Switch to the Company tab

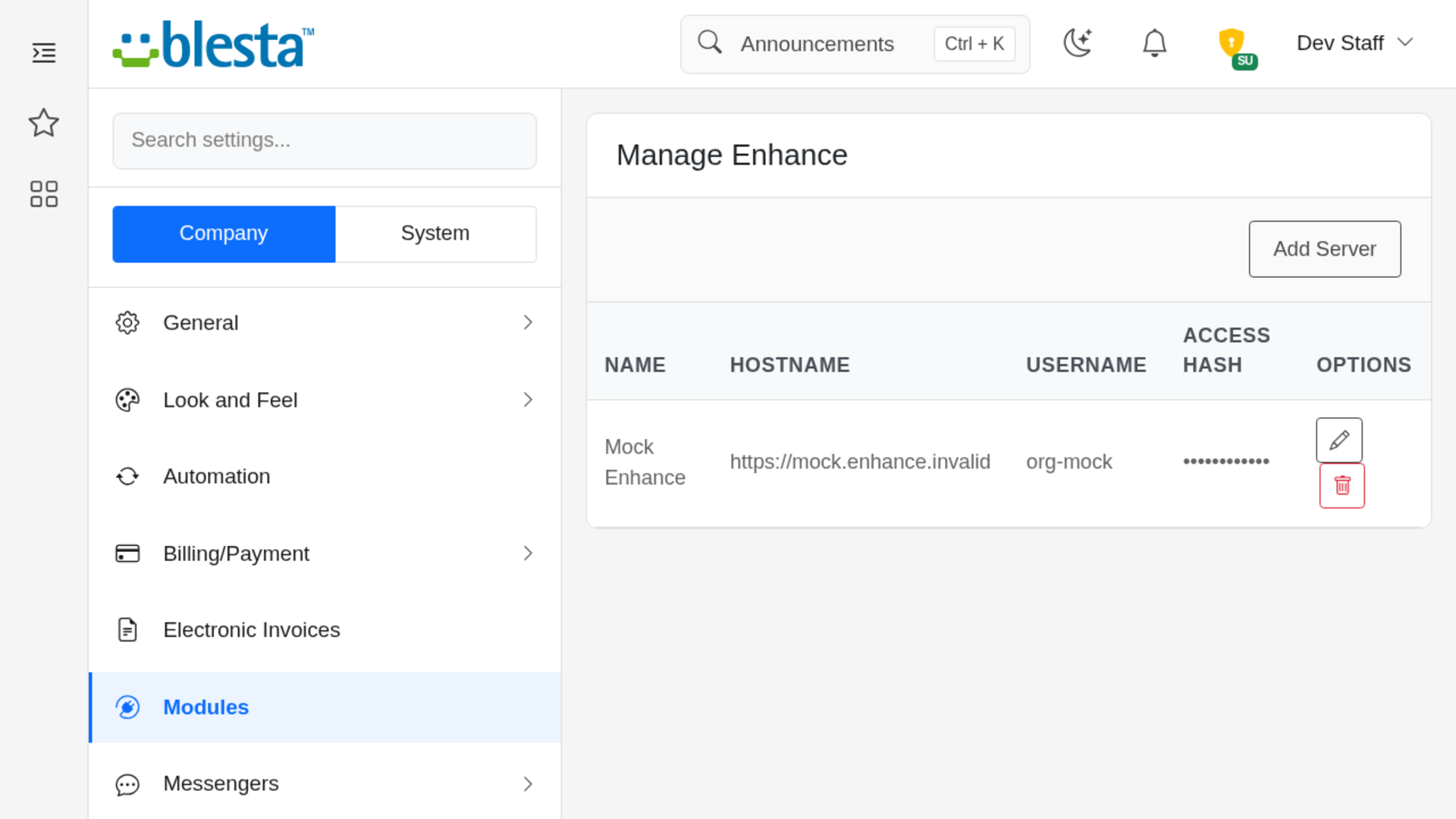[224, 234]
